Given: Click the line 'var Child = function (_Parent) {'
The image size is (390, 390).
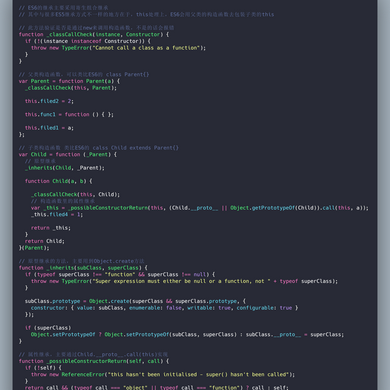Looking at the screenshot, I should [x=68, y=154].
